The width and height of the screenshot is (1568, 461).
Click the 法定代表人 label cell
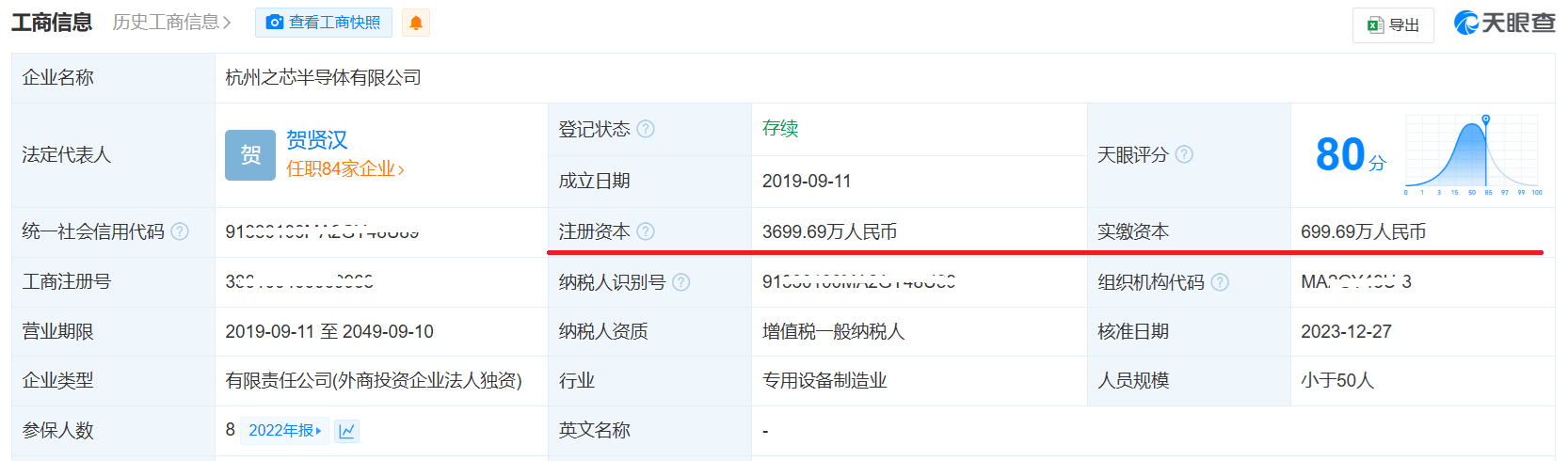click(113, 155)
